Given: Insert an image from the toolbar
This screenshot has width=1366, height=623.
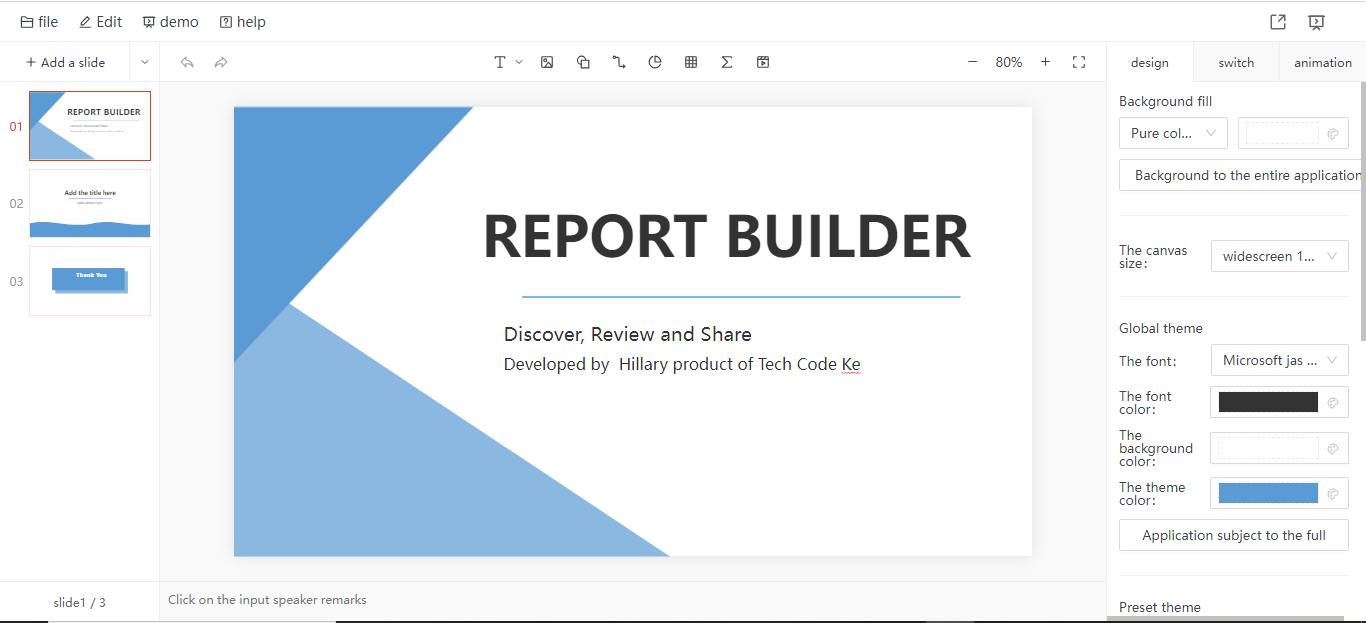Looking at the screenshot, I should coord(547,61).
